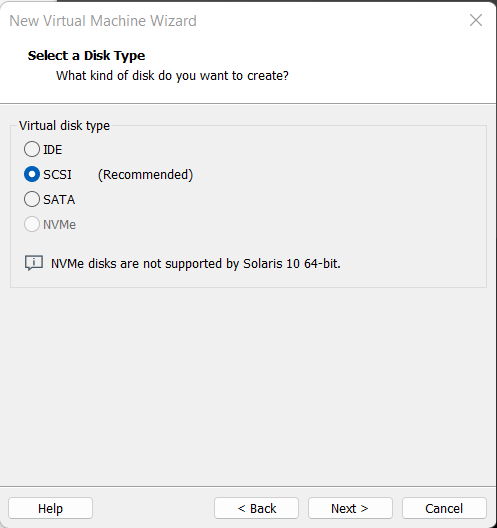Screen dimensions: 497x528
Task: Click the New Virtual Machine Wizard title
Action: [103, 21]
